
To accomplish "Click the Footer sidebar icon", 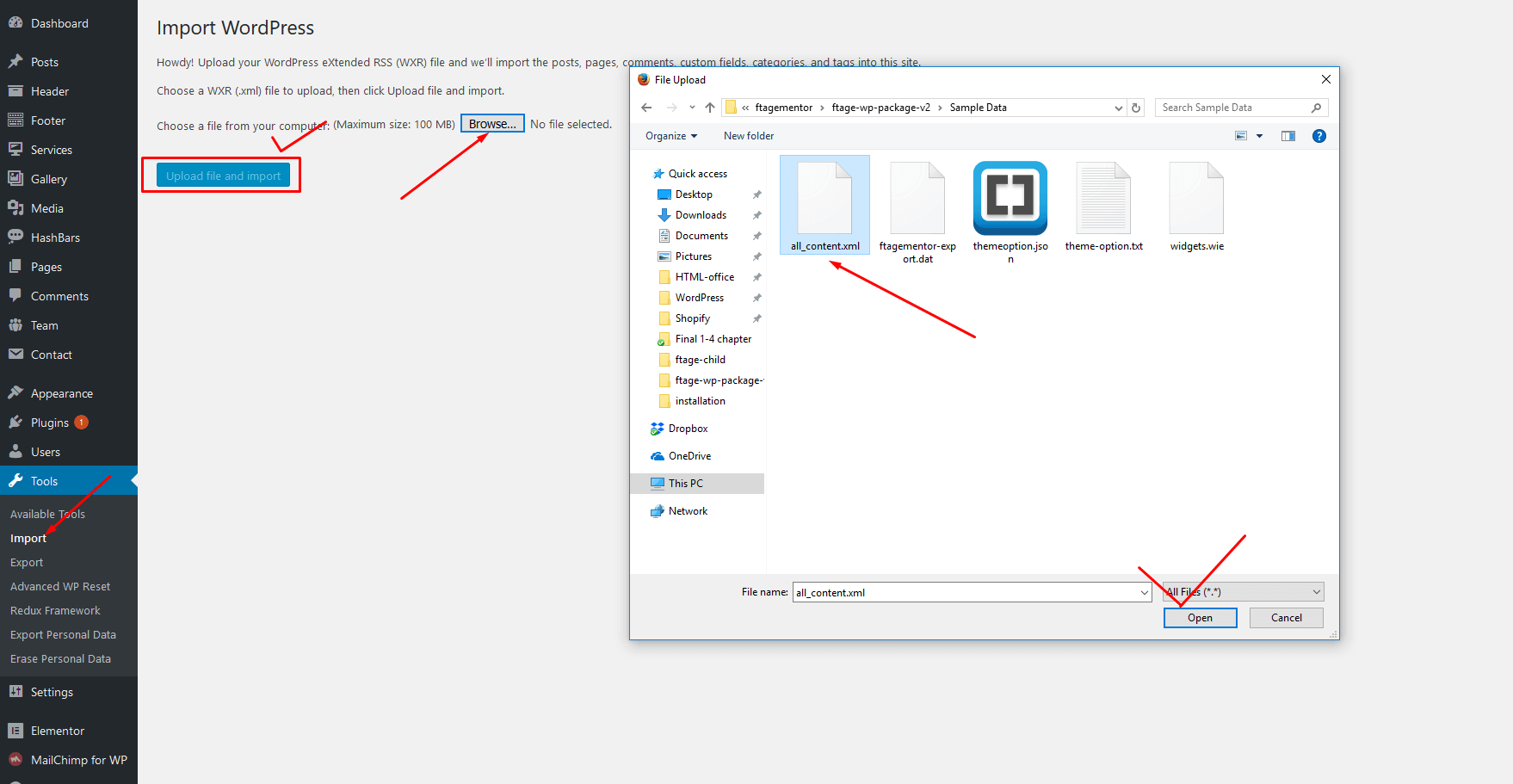I will point(15,120).
